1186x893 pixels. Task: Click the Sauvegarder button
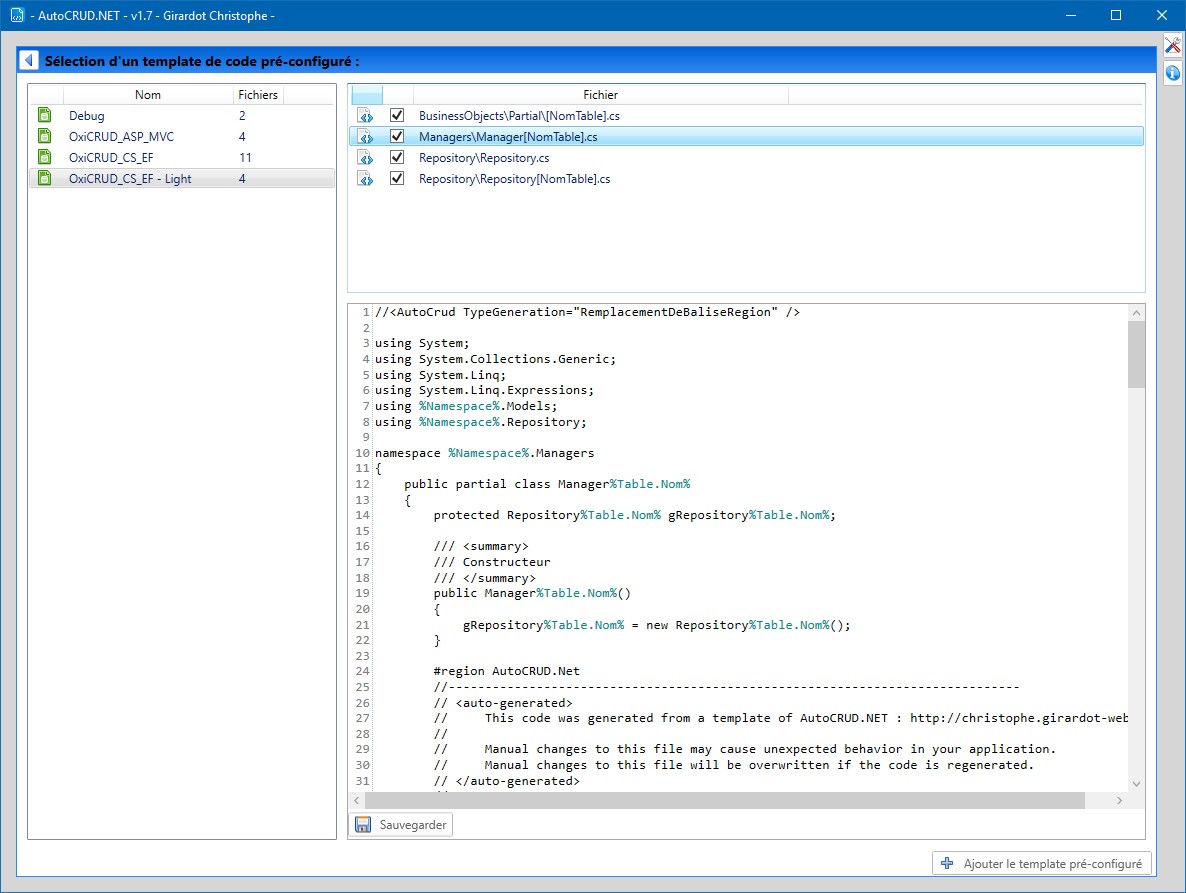(400, 824)
